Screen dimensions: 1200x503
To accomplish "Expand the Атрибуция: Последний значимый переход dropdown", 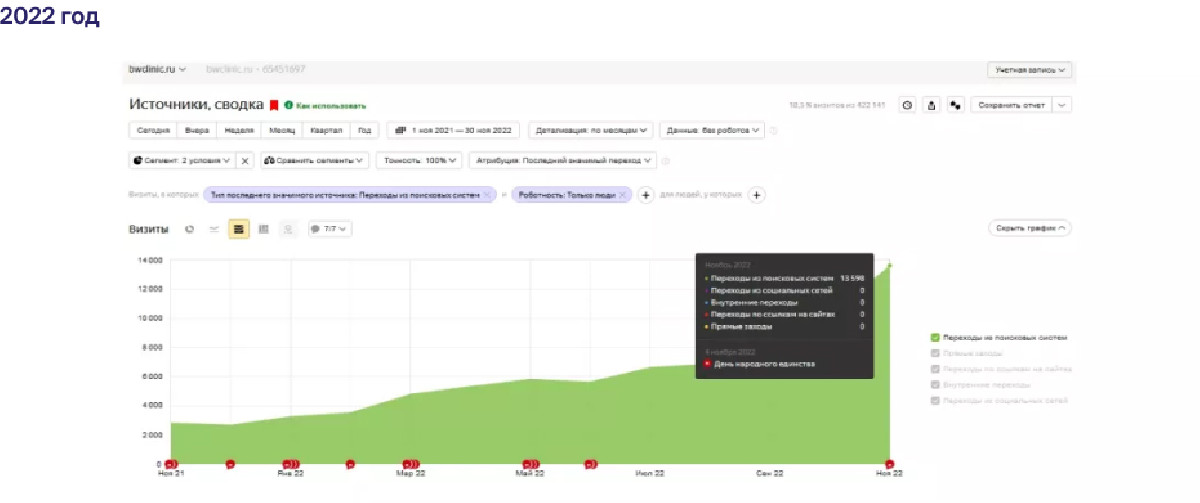I will coord(563,160).
